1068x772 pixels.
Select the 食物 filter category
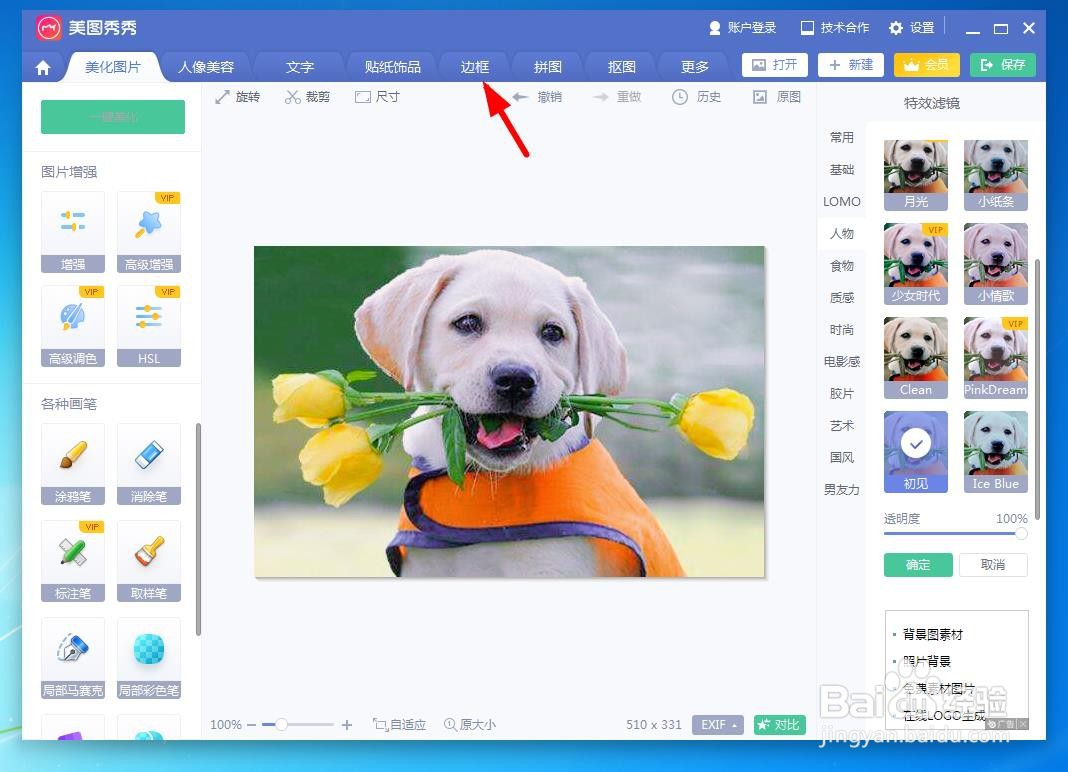[842, 266]
